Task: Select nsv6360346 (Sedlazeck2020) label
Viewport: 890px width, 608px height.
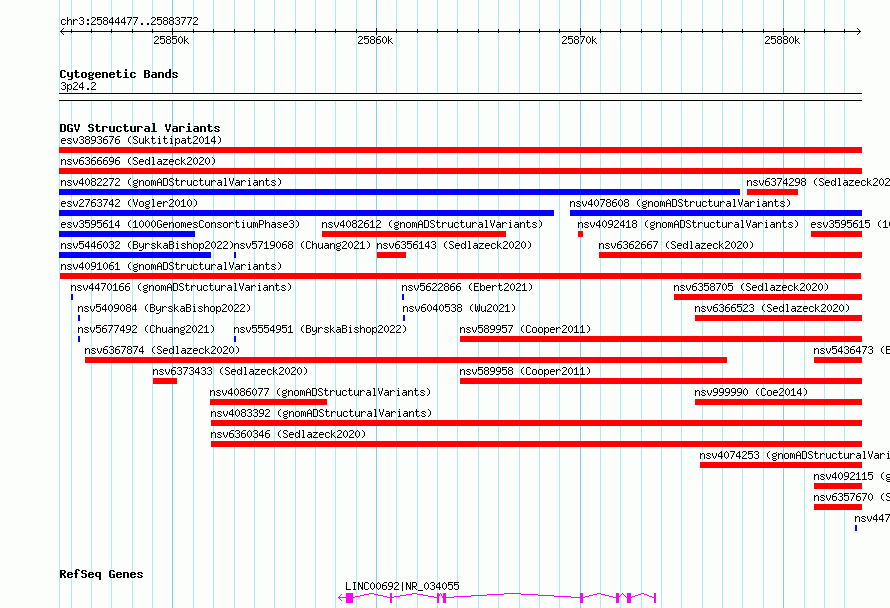Action: pyautogui.click(x=288, y=434)
